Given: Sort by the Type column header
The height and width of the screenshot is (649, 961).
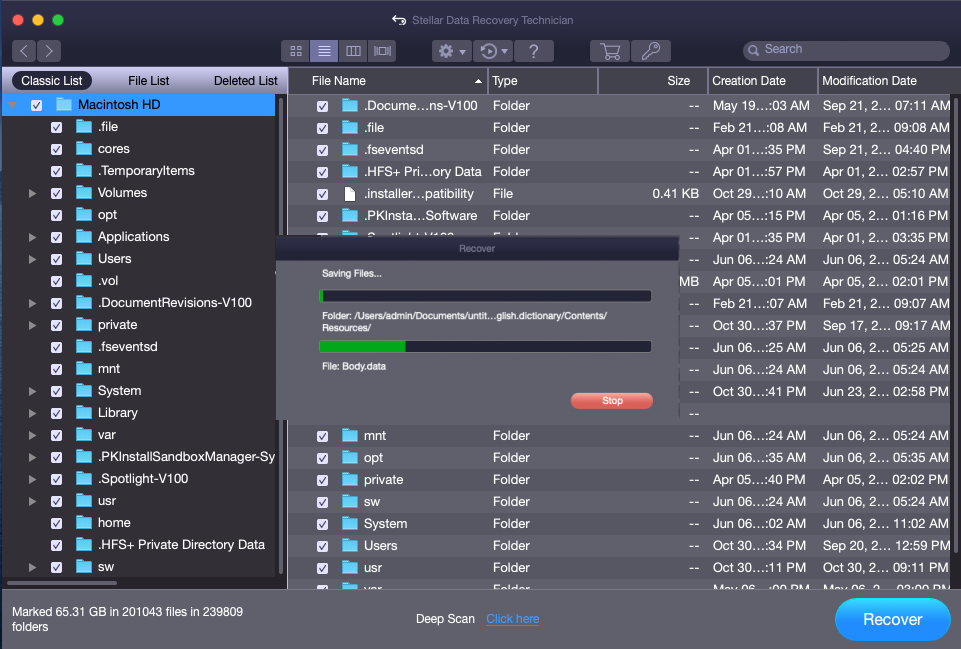Looking at the screenshot, I should click(x=542, y=81).
